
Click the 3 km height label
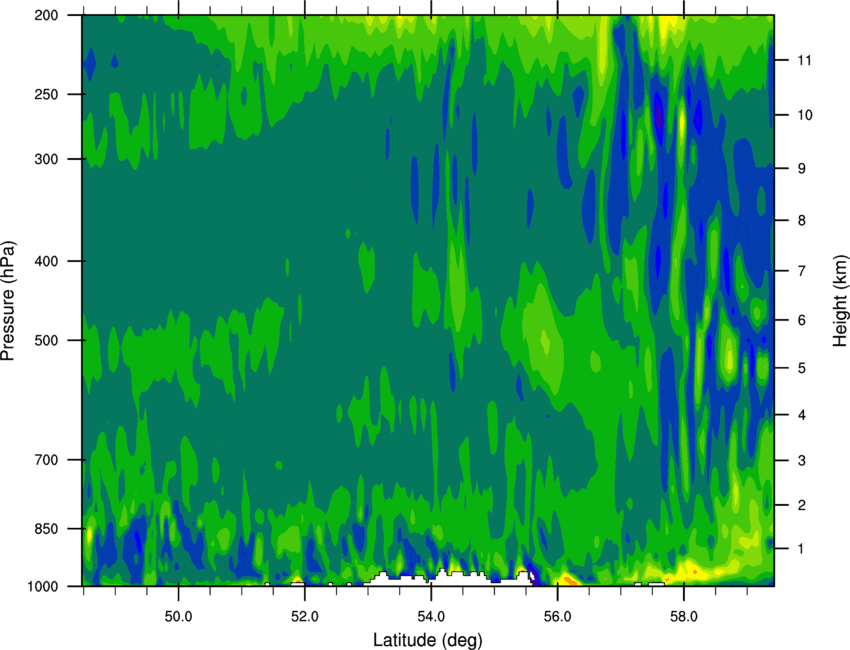tap(802, 460)
